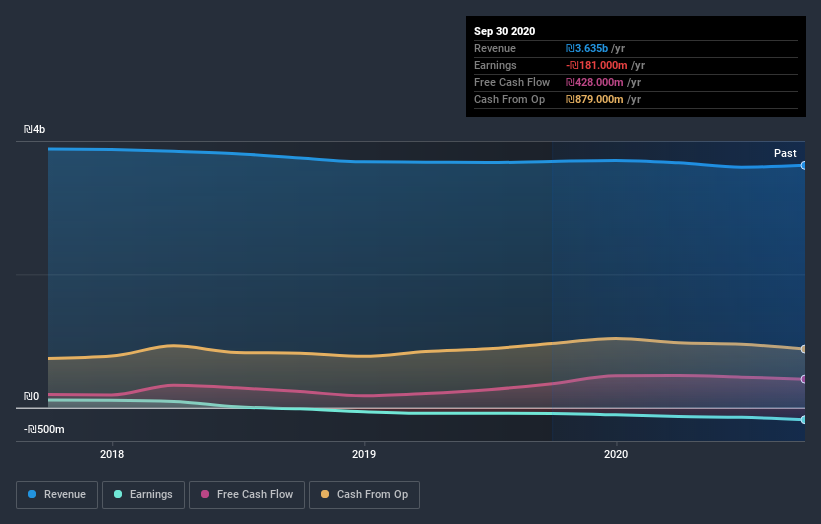This screenshot has height=524, width=821.
Task: Click the ₪4b y-axis label
Action: pyautogui.click(x=34, y=129)
